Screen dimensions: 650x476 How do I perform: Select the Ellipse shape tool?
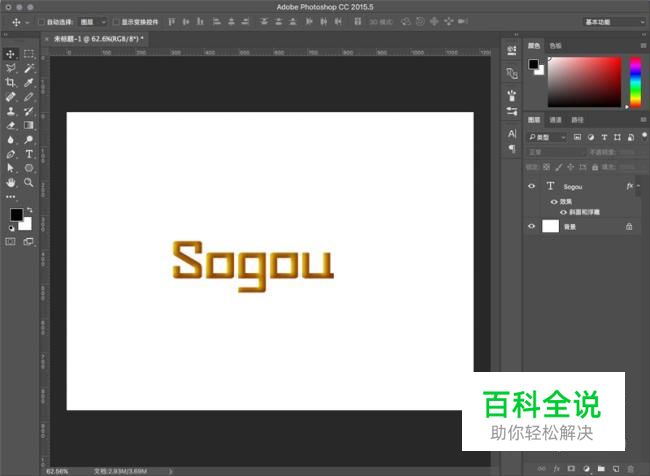click(x=29, y=168)
